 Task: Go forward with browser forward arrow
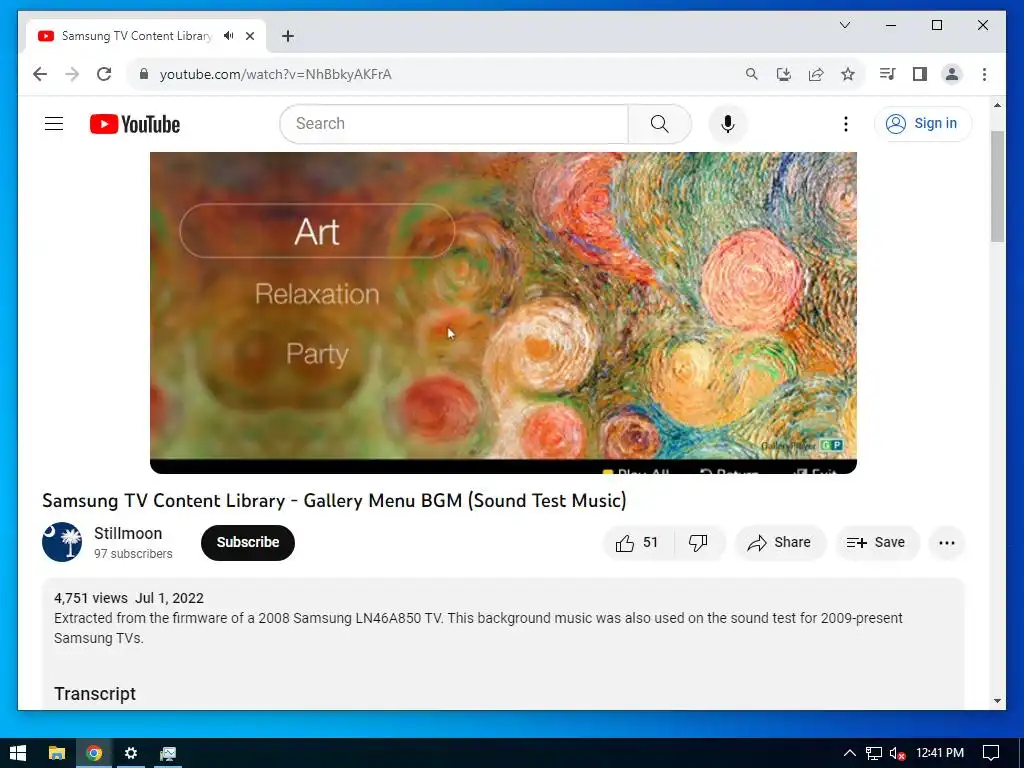72,74
